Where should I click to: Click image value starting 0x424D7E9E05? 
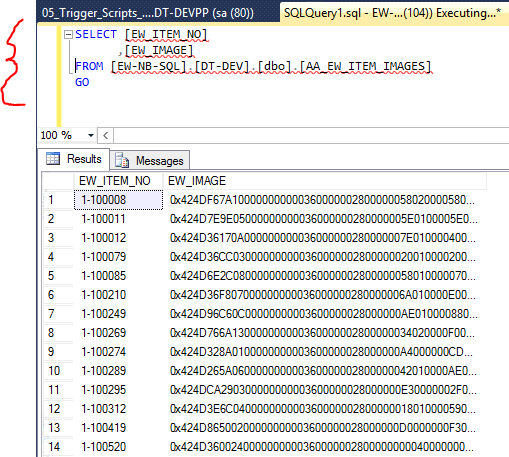pos(325,219)
